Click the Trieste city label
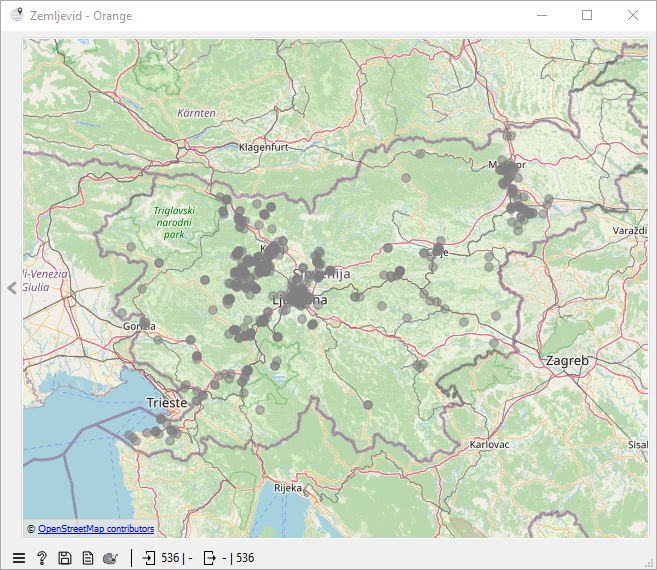 (166, 402)
